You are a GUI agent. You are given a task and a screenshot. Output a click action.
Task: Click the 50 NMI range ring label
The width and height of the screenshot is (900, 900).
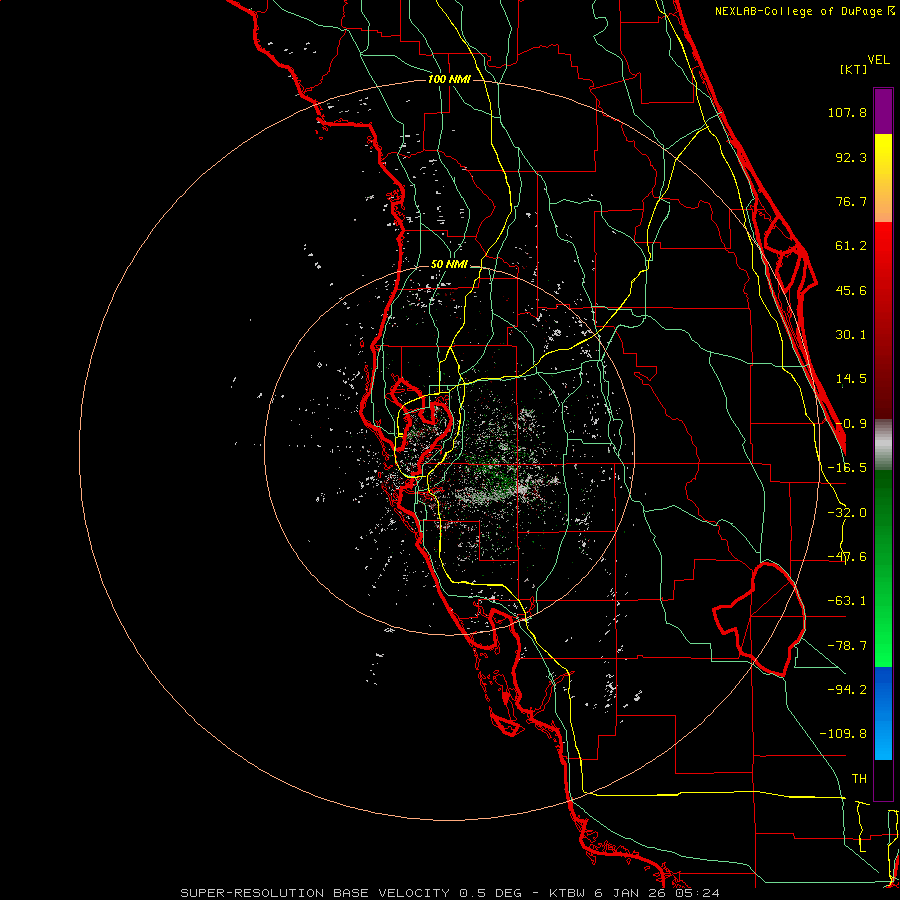(x=449, y=265)
